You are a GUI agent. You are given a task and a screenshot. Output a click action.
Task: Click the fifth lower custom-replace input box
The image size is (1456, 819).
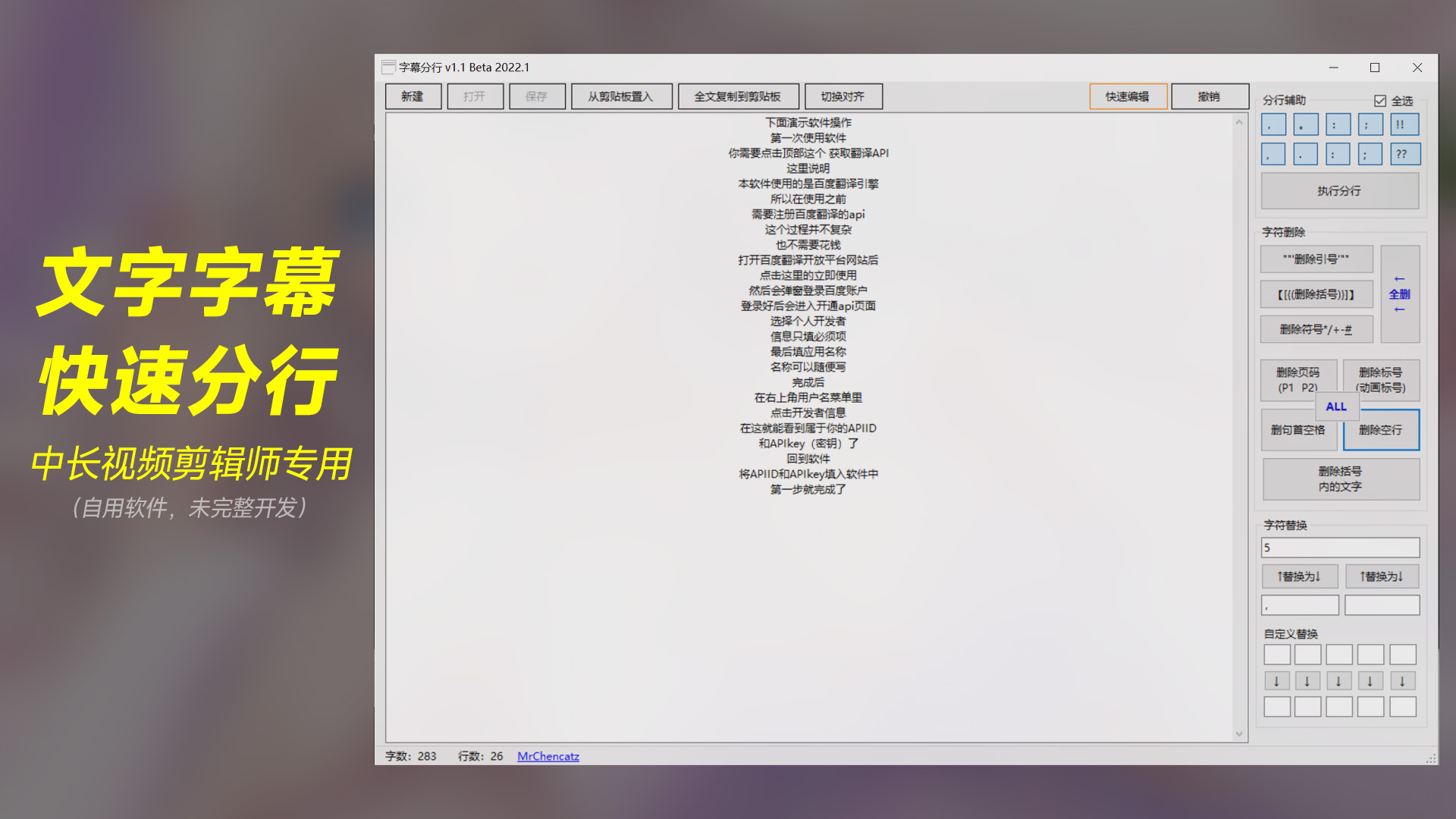[1403, 707]
